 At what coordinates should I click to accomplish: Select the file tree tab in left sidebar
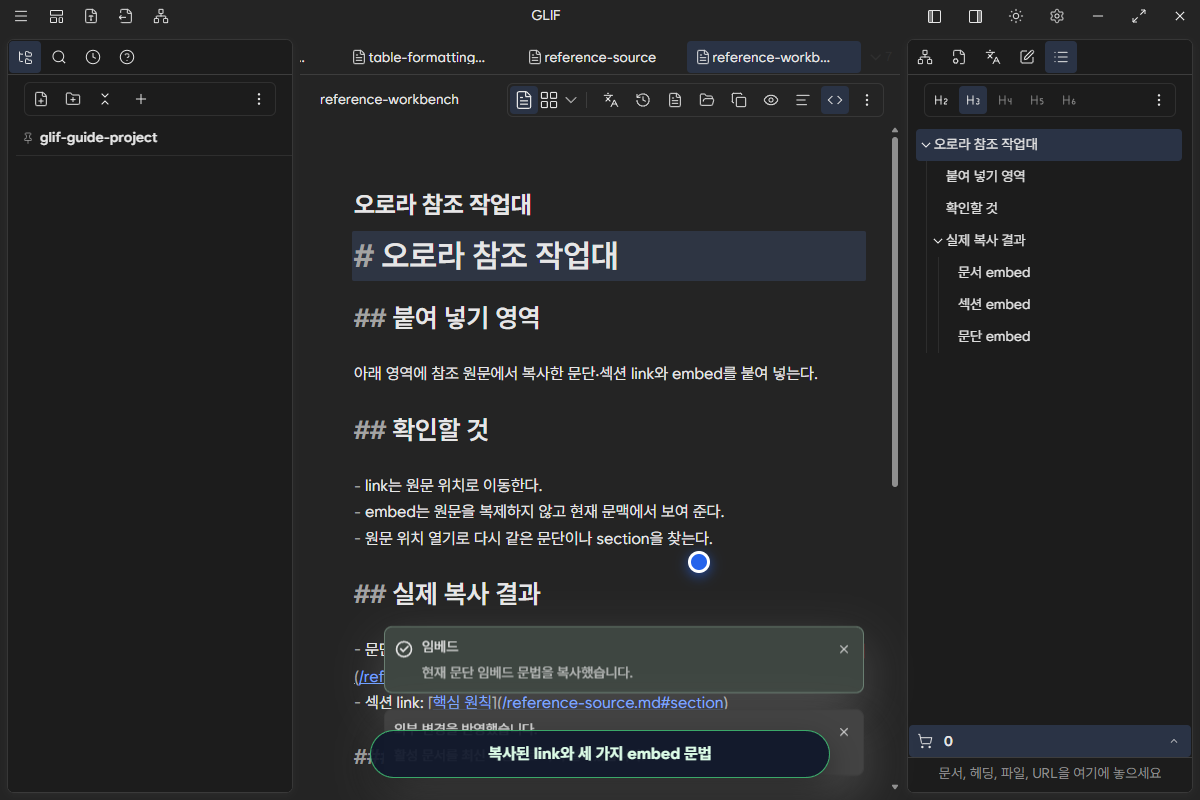pos(25,57)
